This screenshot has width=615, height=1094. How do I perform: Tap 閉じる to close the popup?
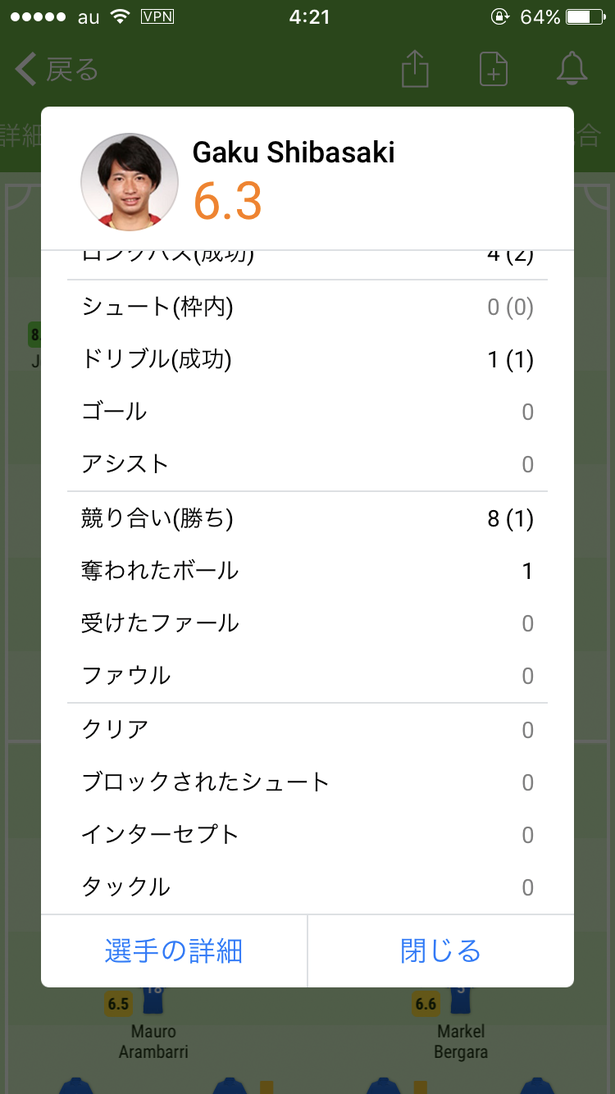pyautogui.click(x=441, y=950)
